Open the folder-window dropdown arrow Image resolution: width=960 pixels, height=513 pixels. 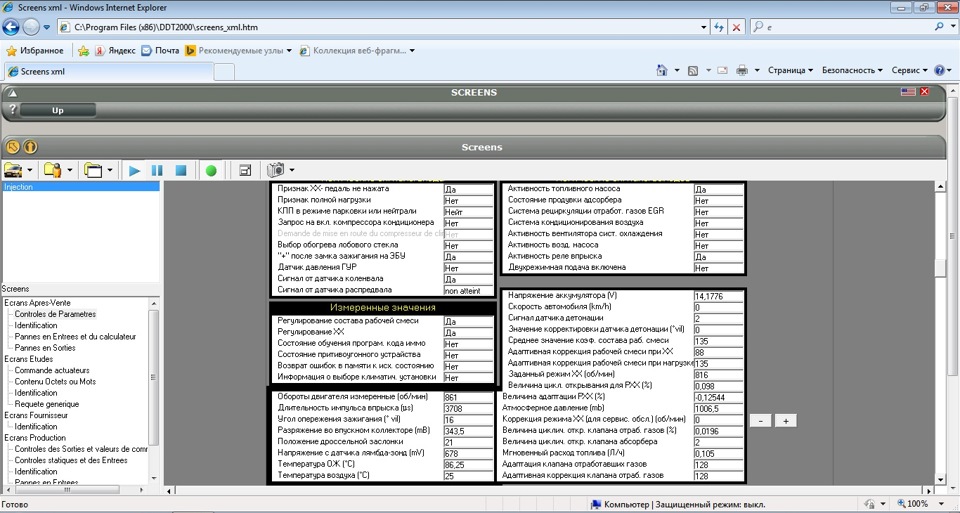[x=110, y=170]
